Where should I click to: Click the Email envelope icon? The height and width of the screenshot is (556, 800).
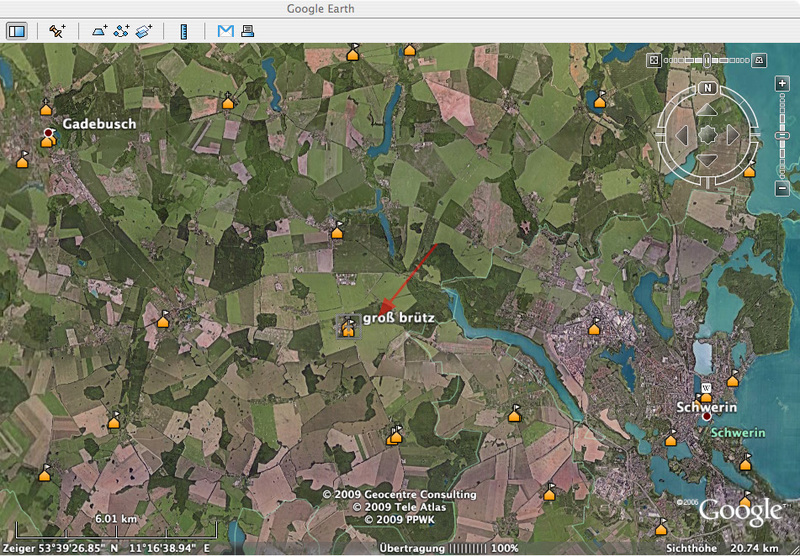coord(225,31)
